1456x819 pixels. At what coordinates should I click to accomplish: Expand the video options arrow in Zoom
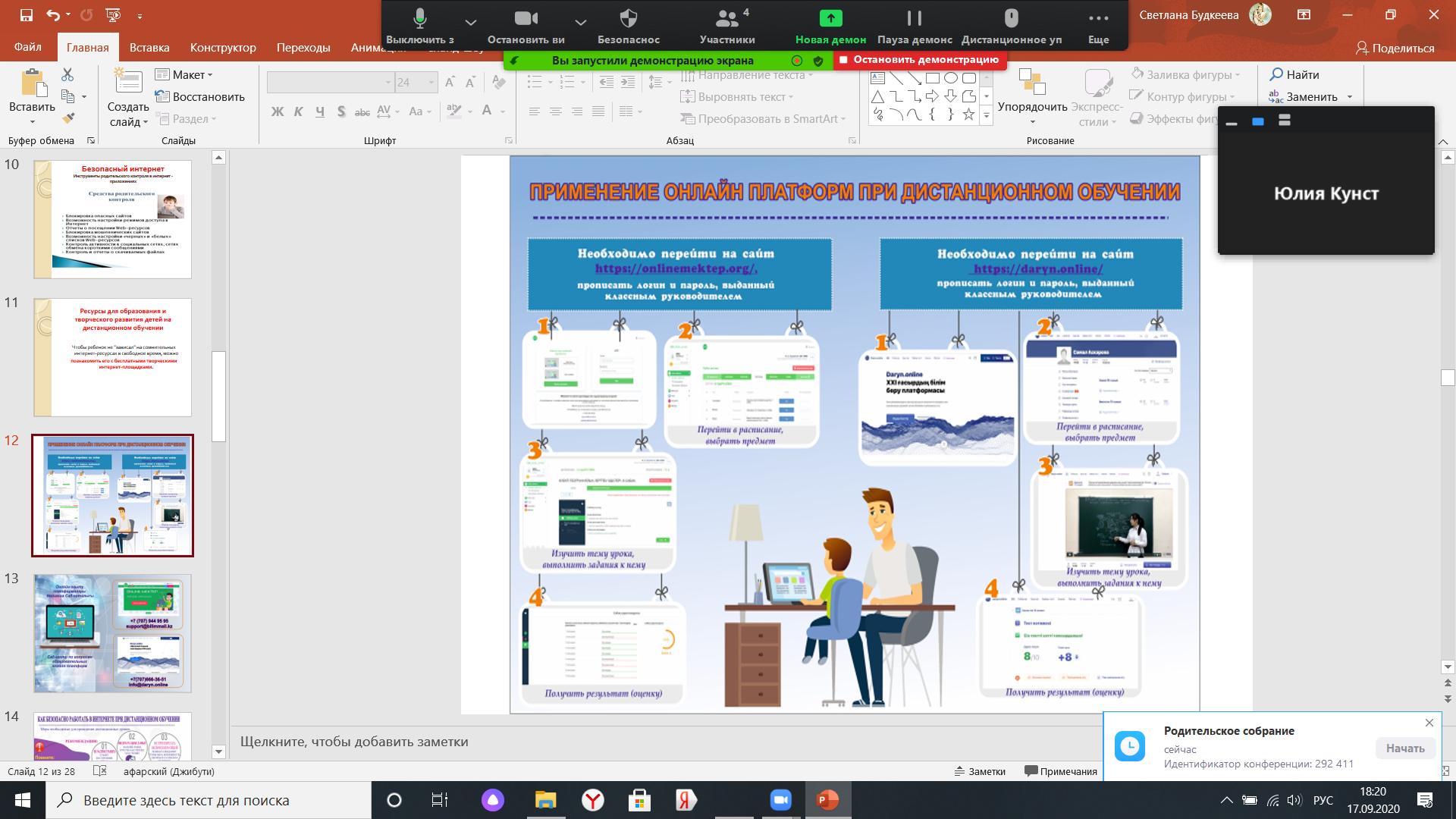tap(580, 22)
